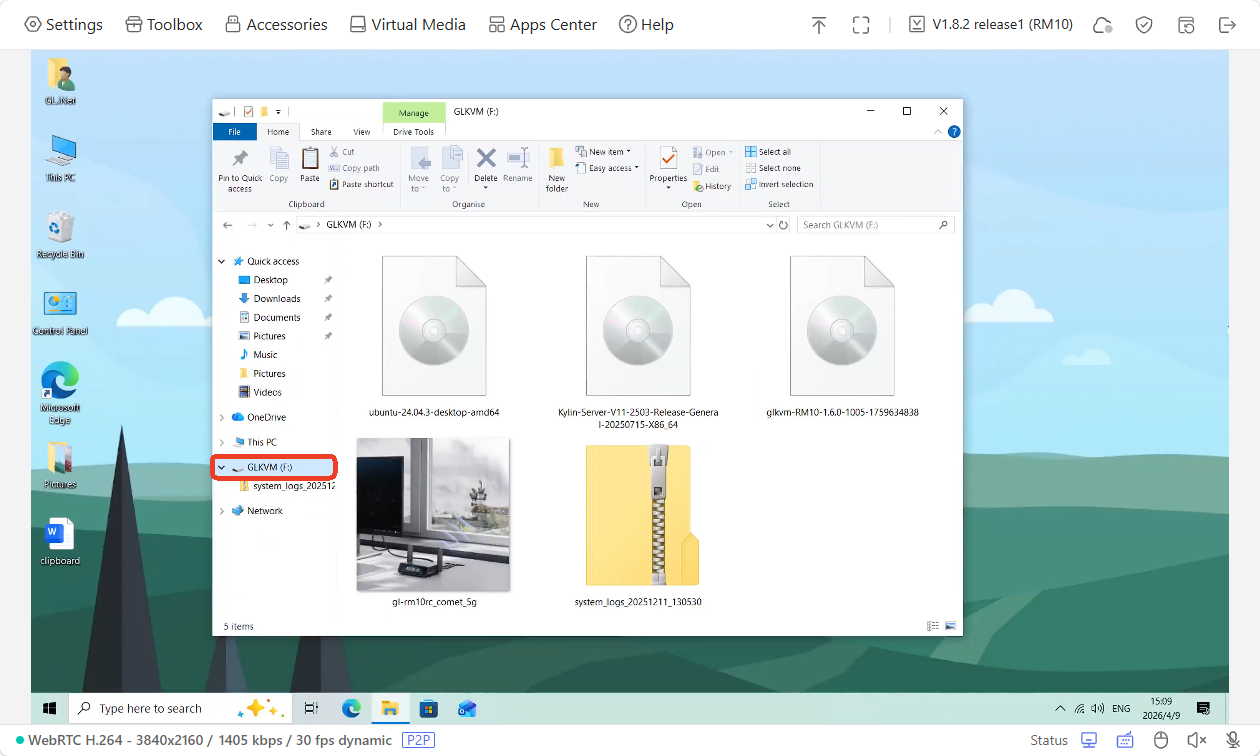1260x756 pixels.
Task: Click the security shield icon in the top bar
Action: tap(1143, 24)
